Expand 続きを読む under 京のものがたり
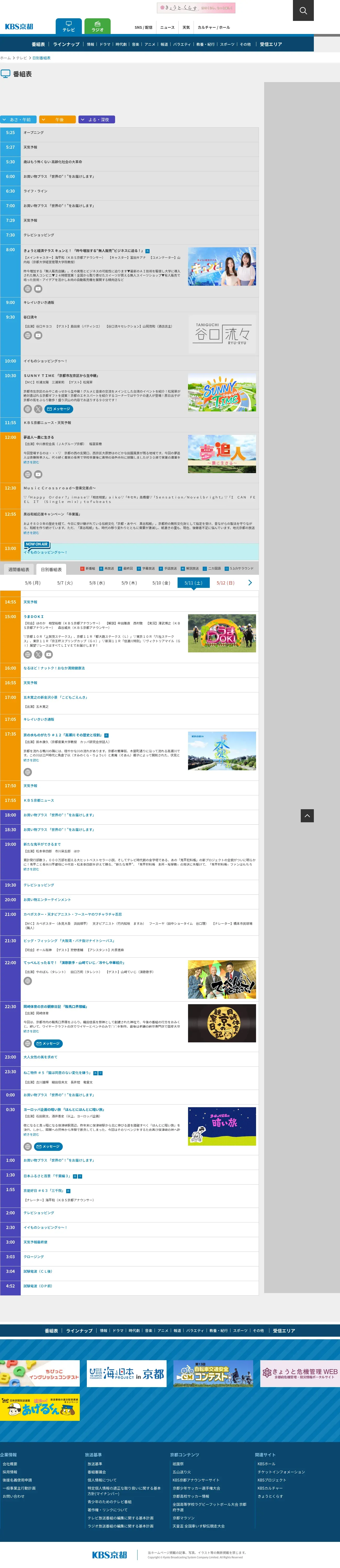The image size is (340, 1568). [x=31, y=760]
